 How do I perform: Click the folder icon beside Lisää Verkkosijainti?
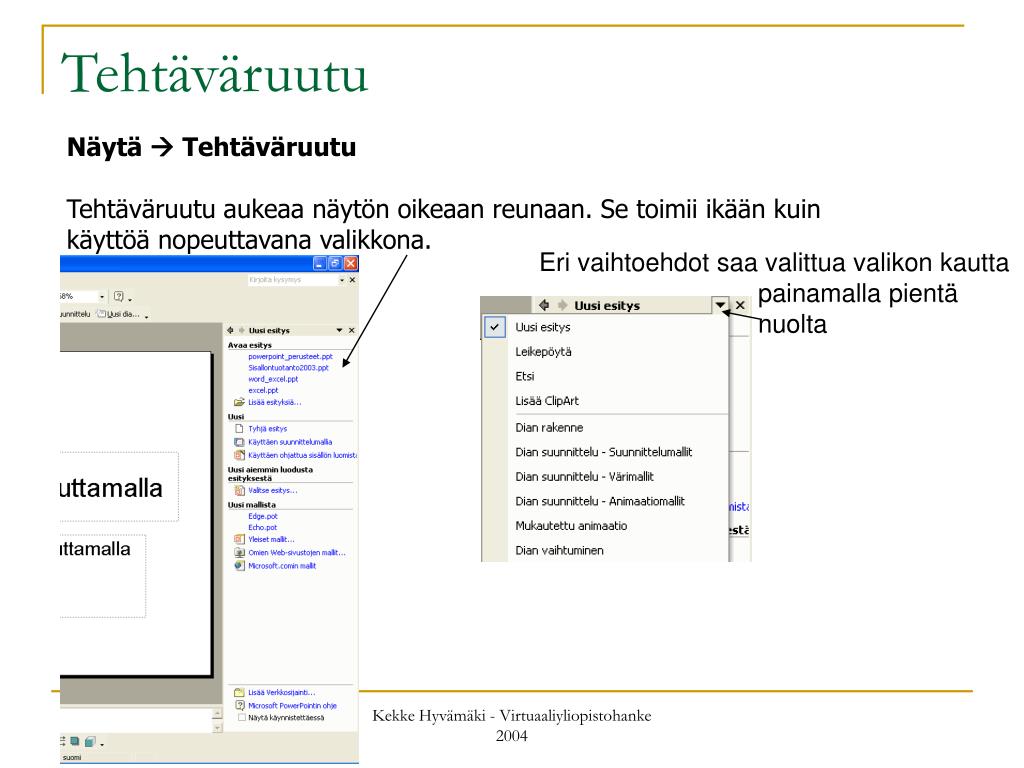239,692
